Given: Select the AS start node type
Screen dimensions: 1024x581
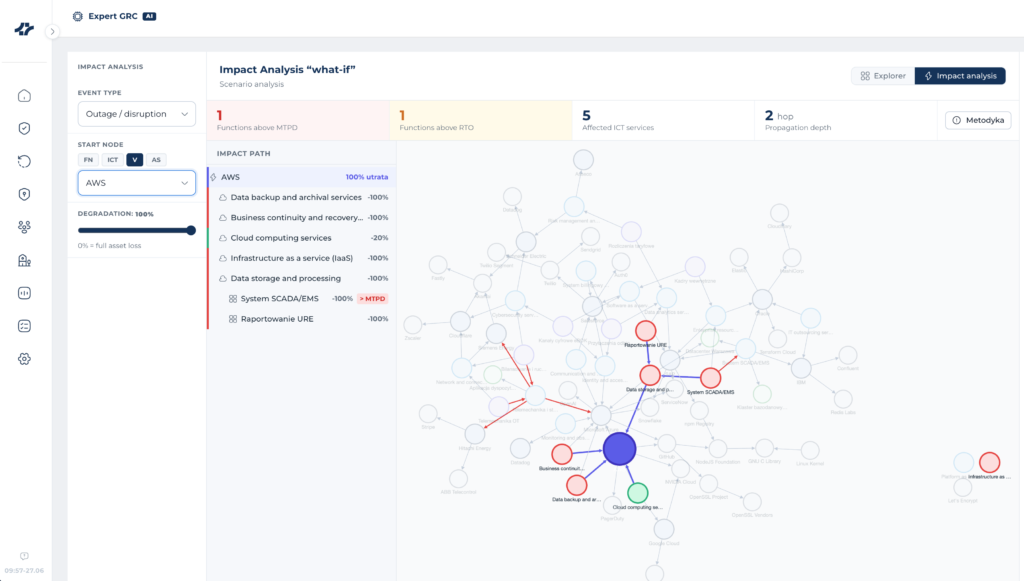Looking at the screenshot, I should [156, 160].
